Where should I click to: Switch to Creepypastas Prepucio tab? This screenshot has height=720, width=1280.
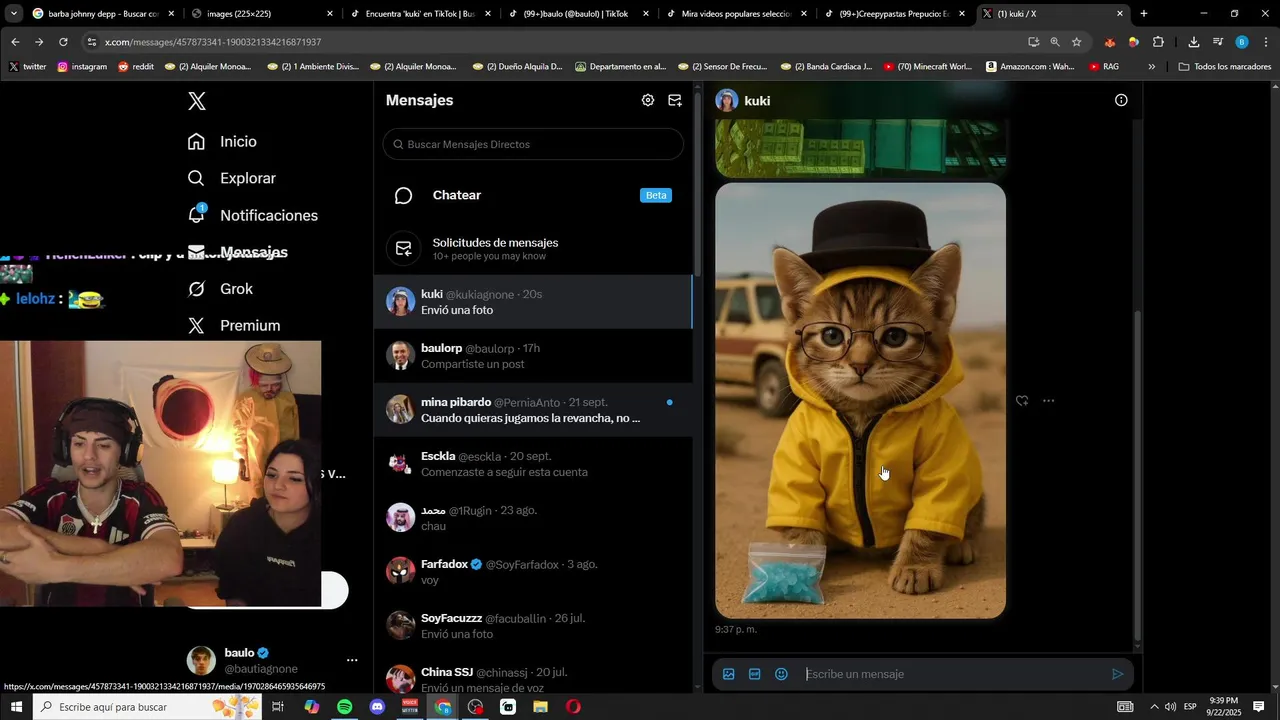(x=894, y=14)
